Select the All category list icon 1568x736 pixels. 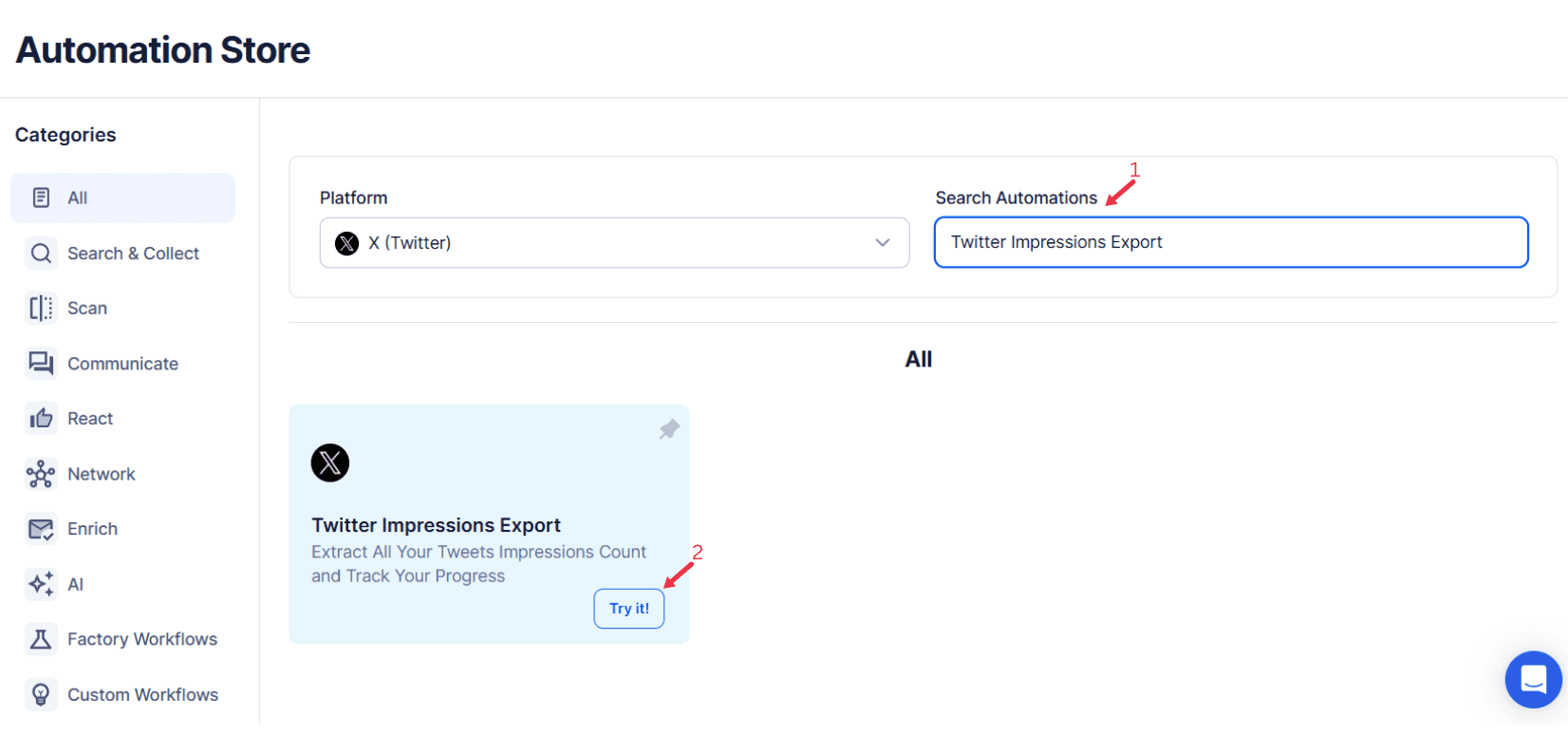pyautogui.click(x=39, y=197)
